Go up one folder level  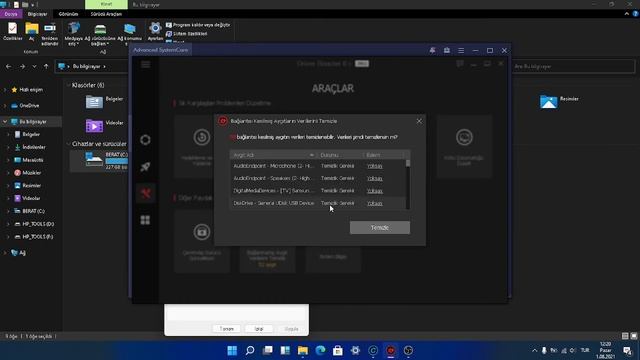point(46,67)
